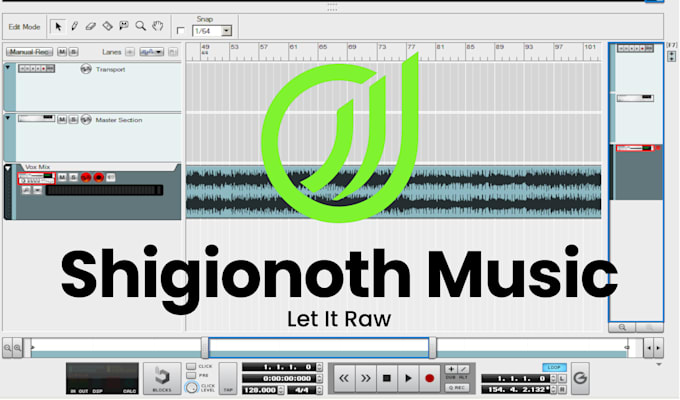Zoom out horizontally with the bottom-left magnifier
Image resolution: width=680 pixels, height=400 pixels.
(x=8, y=348)
